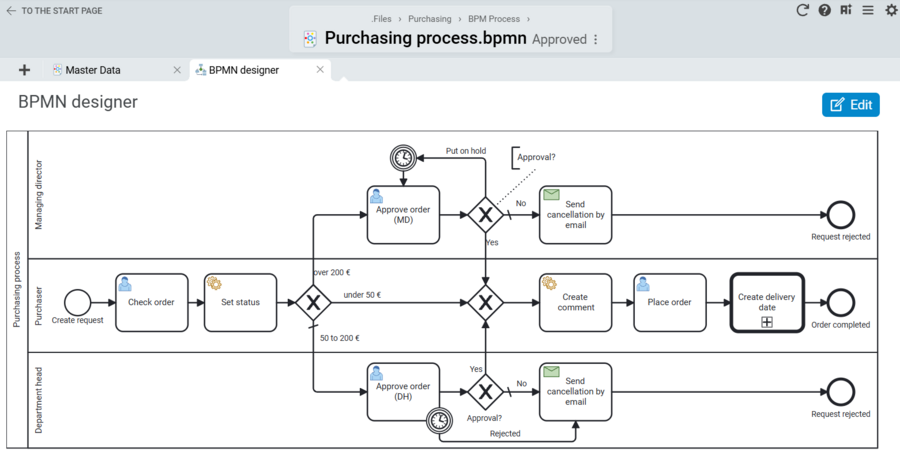This screenshot has width=900, height=456.
Task: Select the Approve order (MD) task
Action: [x=404, y=215]
